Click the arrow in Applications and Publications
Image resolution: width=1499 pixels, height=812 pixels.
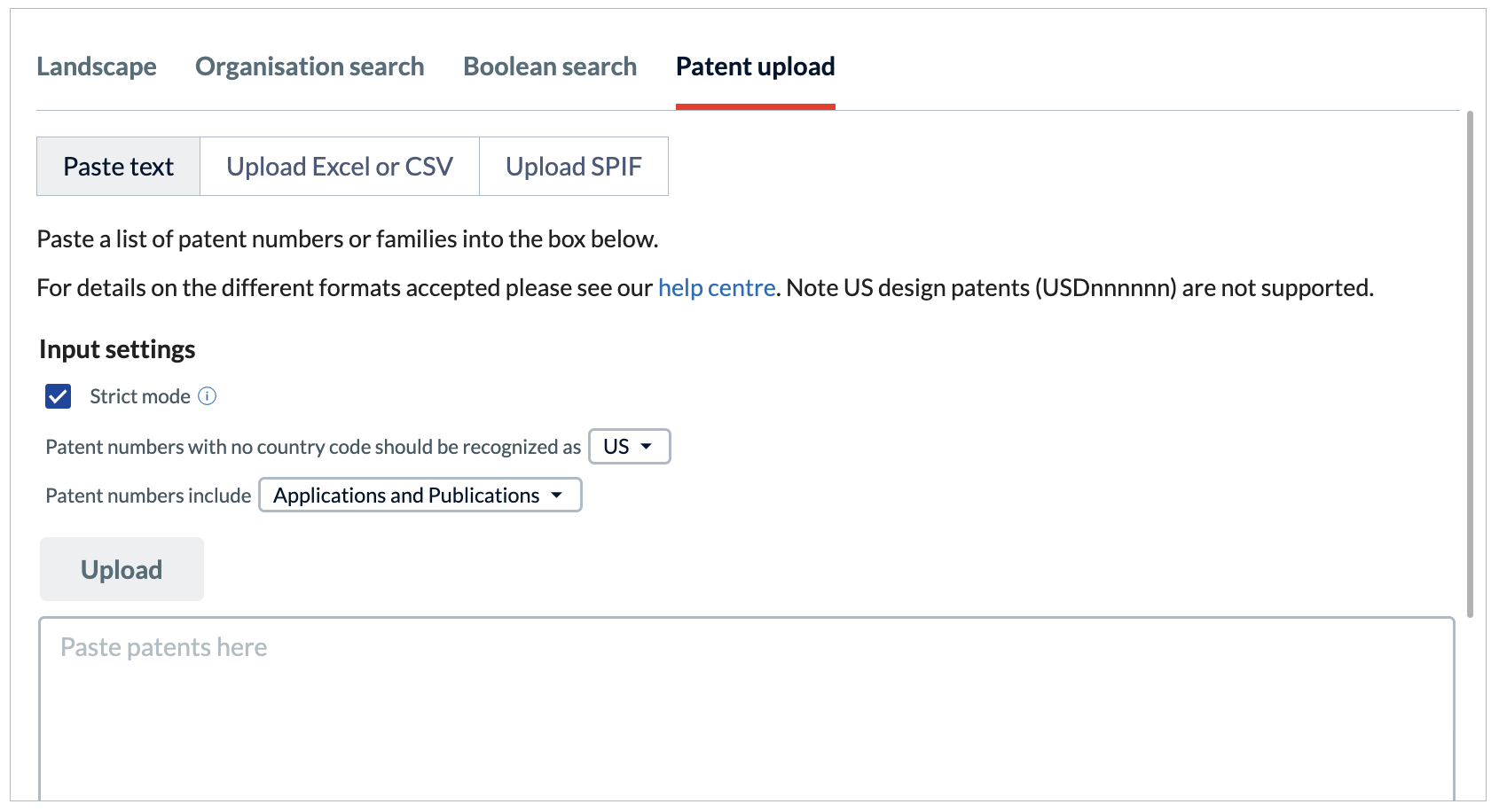(556, 495)
